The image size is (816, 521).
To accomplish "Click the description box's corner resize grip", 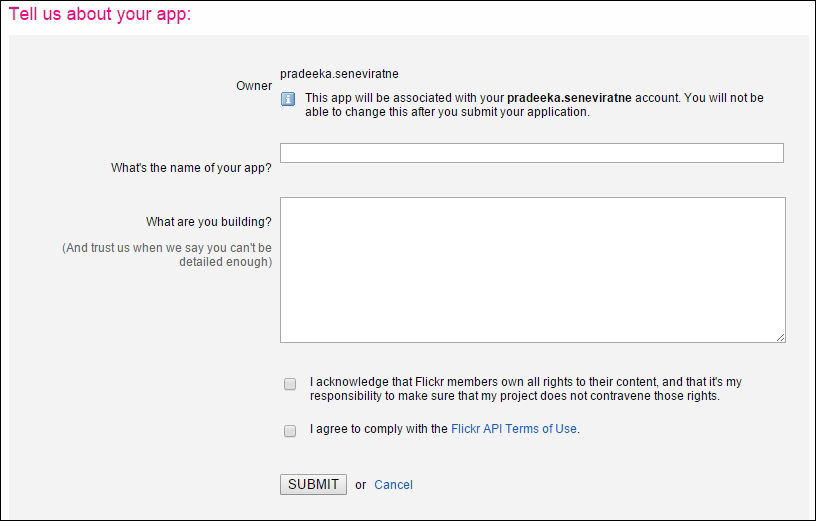I will point(780,337).
